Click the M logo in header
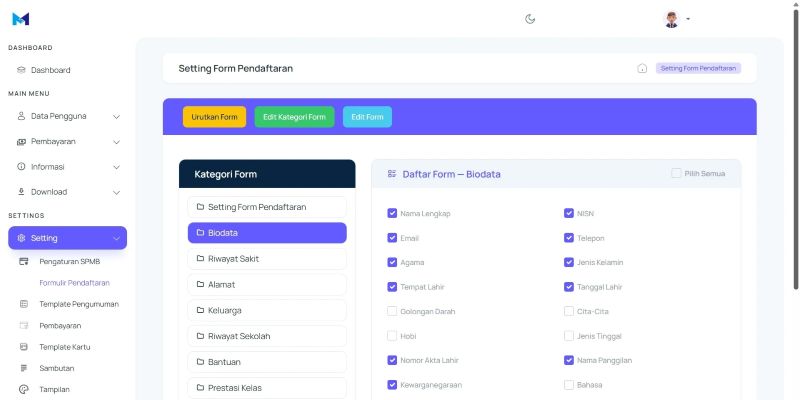Viewport: 800px width, 400px height. pyautogui.click(x=21, y=19)
